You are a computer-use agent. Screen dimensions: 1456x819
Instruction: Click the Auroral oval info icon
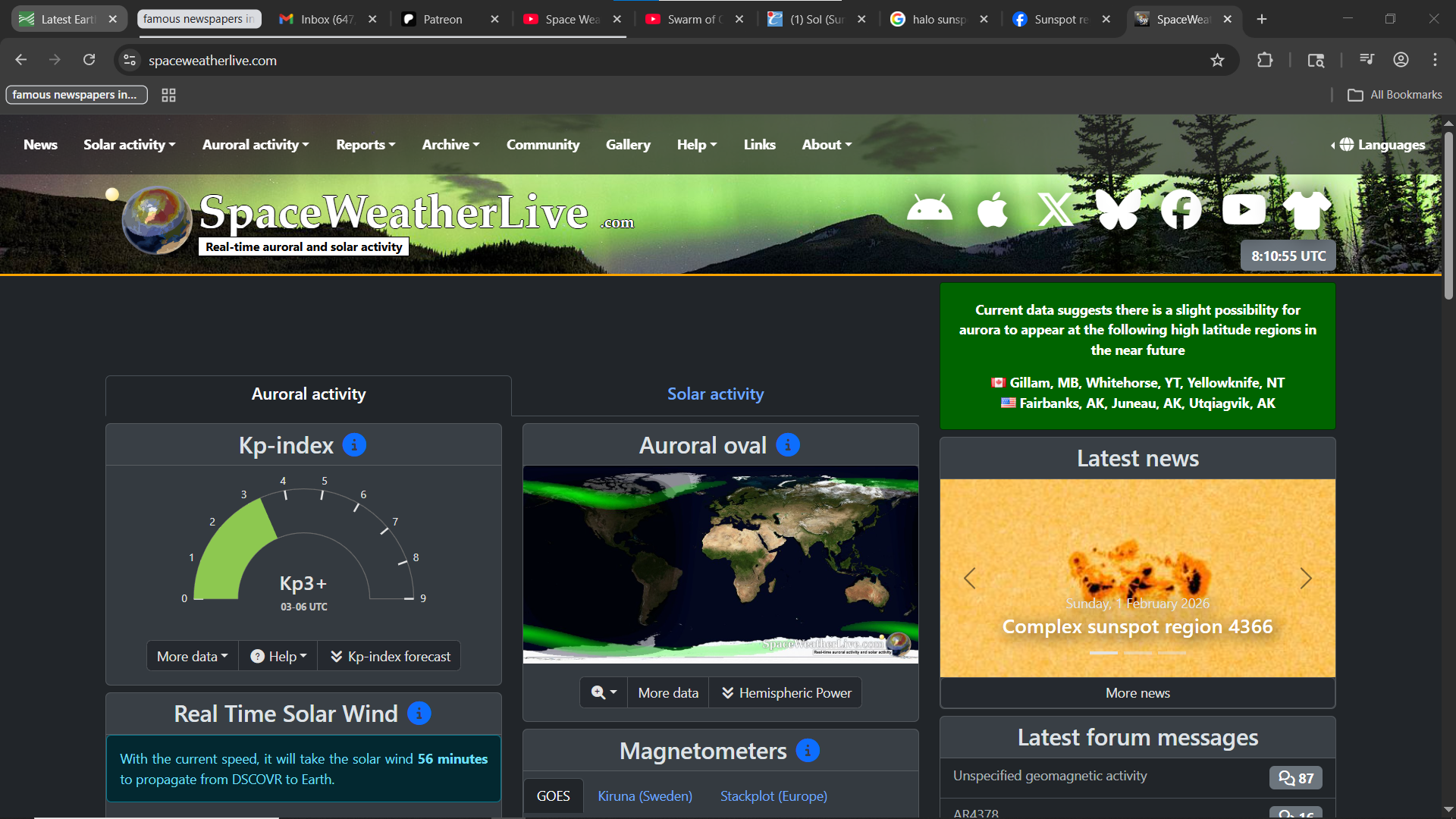788,445
